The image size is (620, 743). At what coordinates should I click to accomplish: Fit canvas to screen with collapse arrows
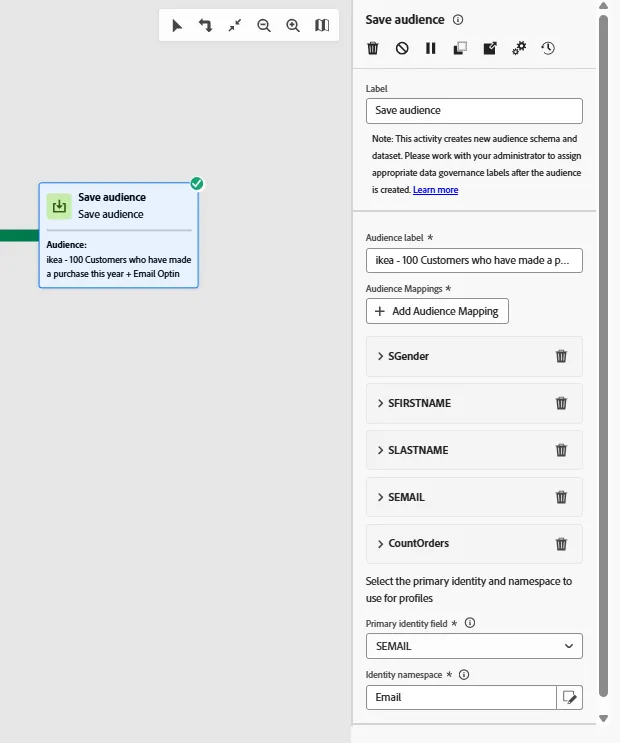coord(235,25)
